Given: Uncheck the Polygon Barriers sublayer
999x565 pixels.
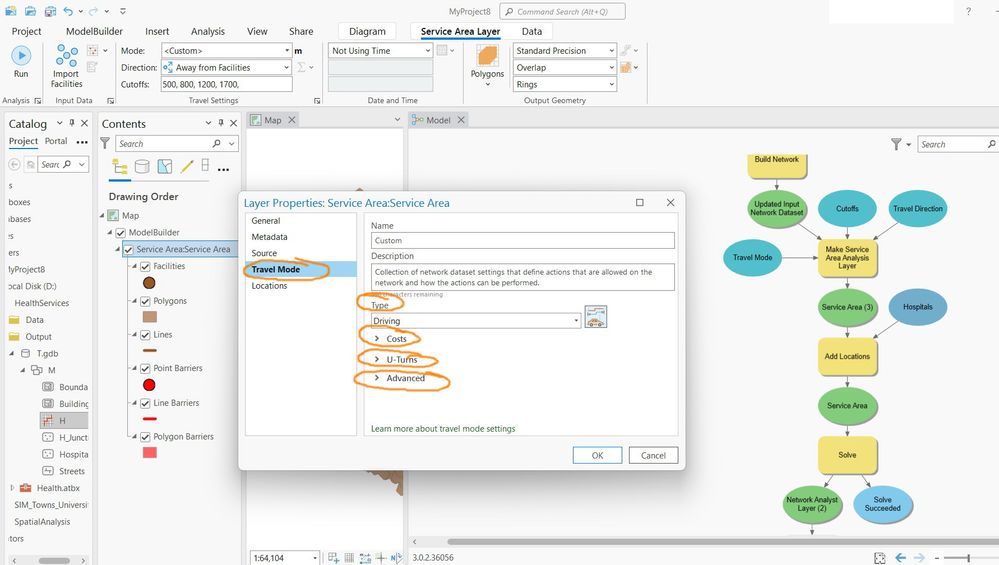Looking at the screenshot, I should click(145, 437).
